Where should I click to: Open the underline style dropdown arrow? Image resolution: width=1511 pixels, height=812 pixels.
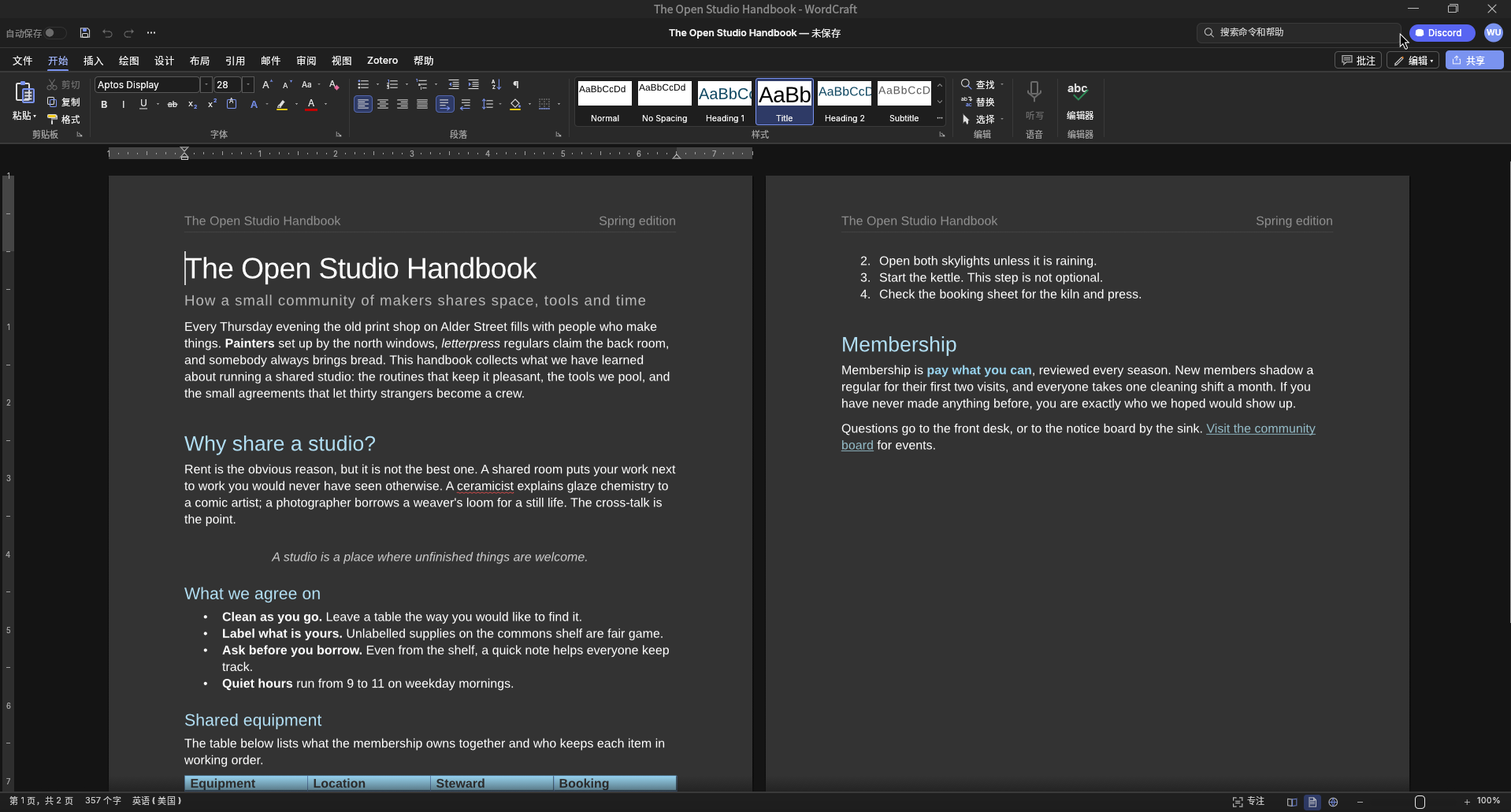click(158, 104)
